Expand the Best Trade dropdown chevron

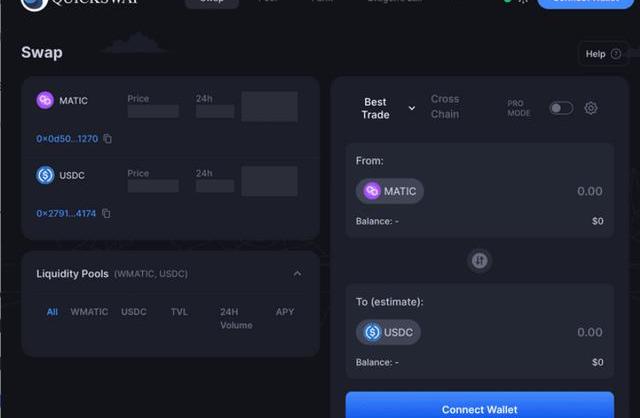point(412,108)
